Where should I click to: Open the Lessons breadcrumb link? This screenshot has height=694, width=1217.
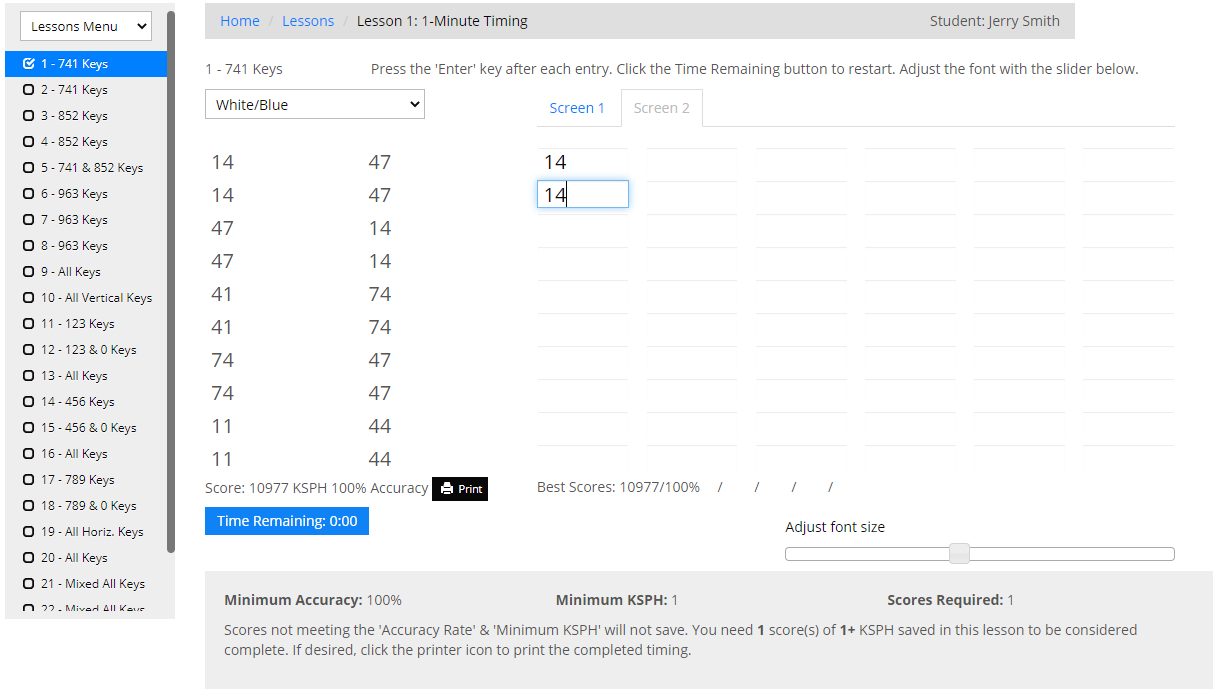(308, 21)
